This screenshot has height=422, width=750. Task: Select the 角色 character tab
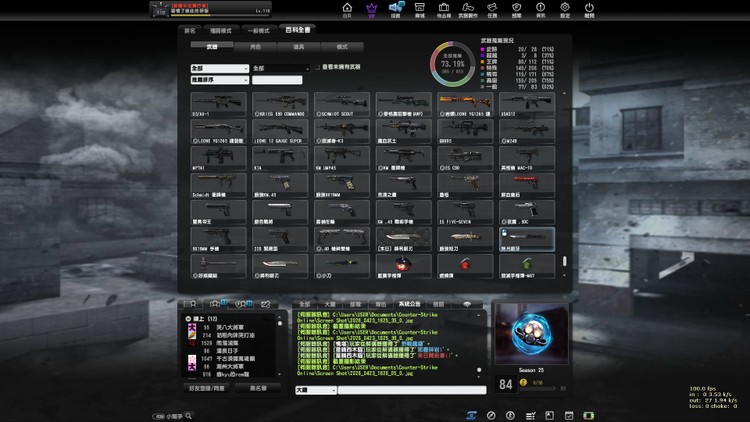tap(255, 46)
